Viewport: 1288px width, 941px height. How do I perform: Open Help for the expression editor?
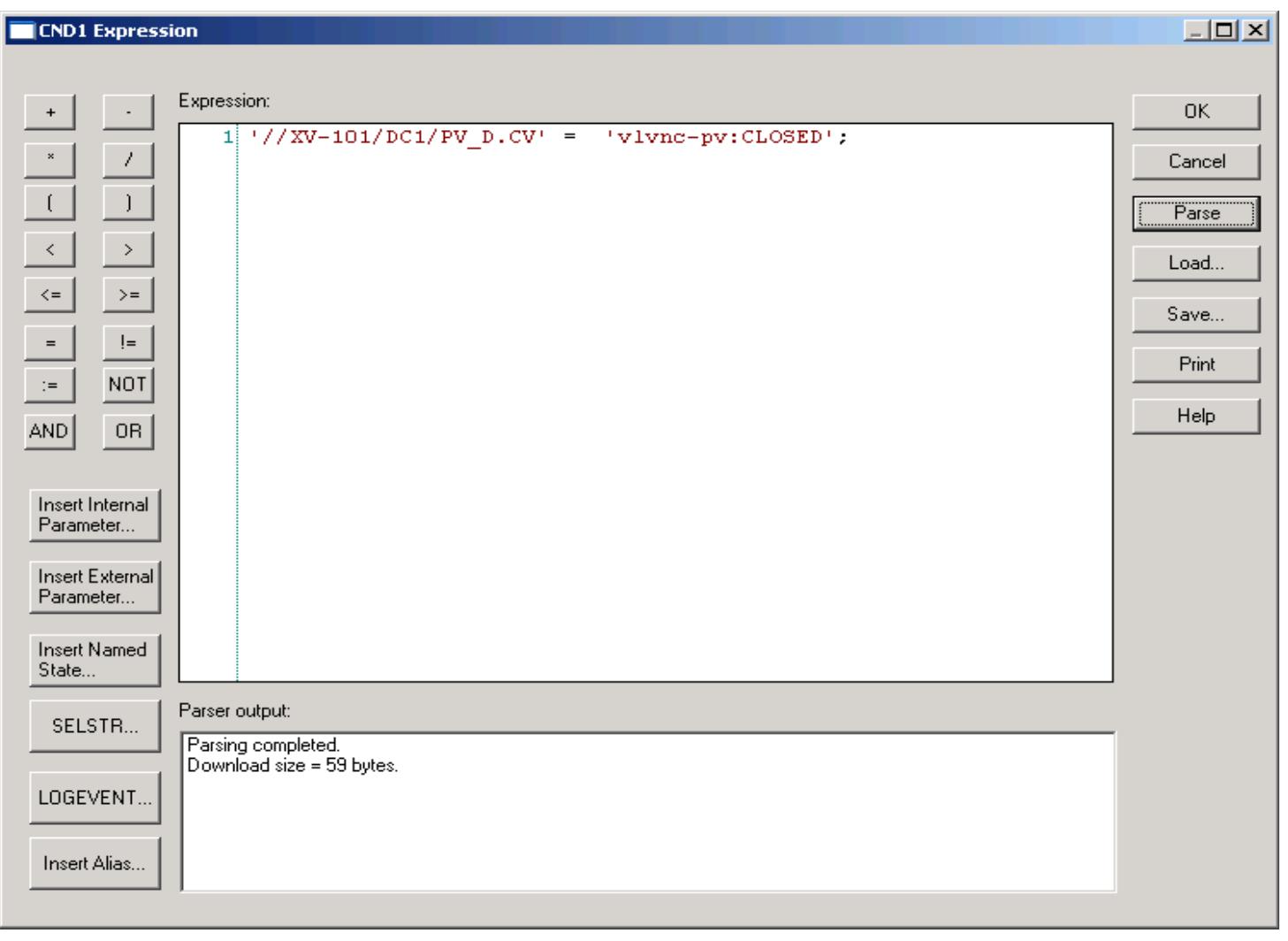click(x=1196, y=416)
